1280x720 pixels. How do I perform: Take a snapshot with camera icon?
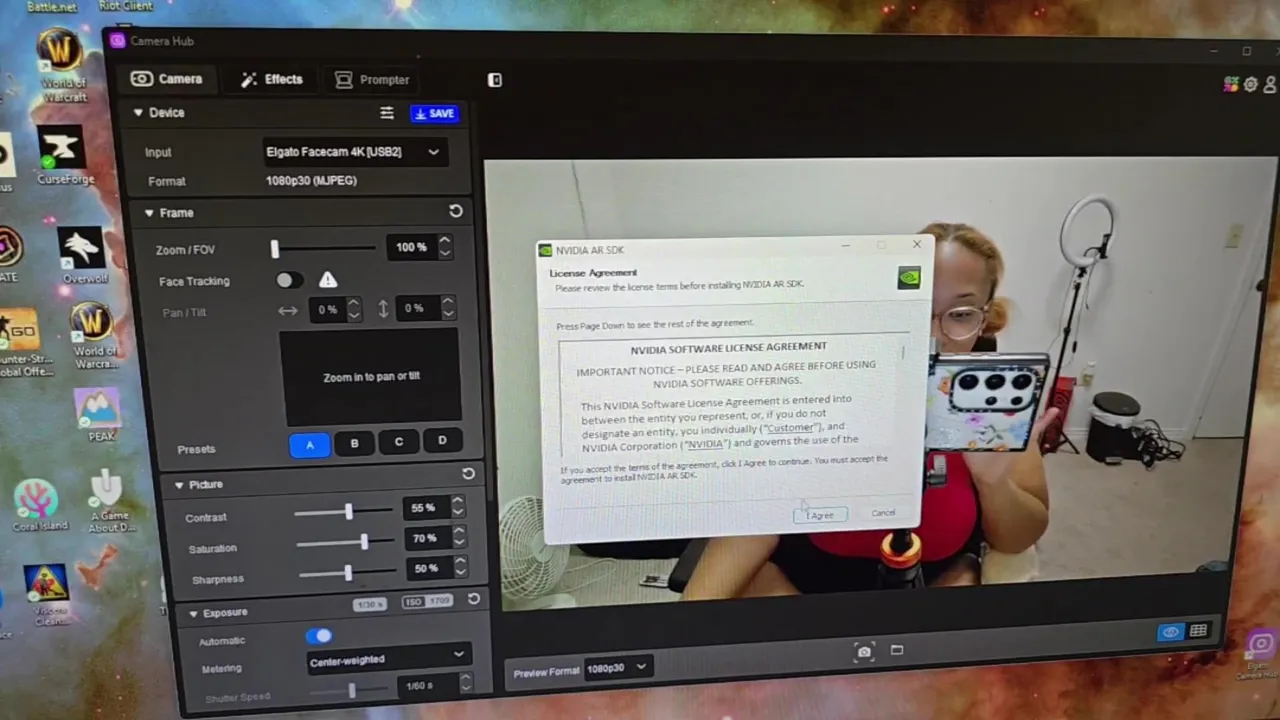tap(864, 652)
